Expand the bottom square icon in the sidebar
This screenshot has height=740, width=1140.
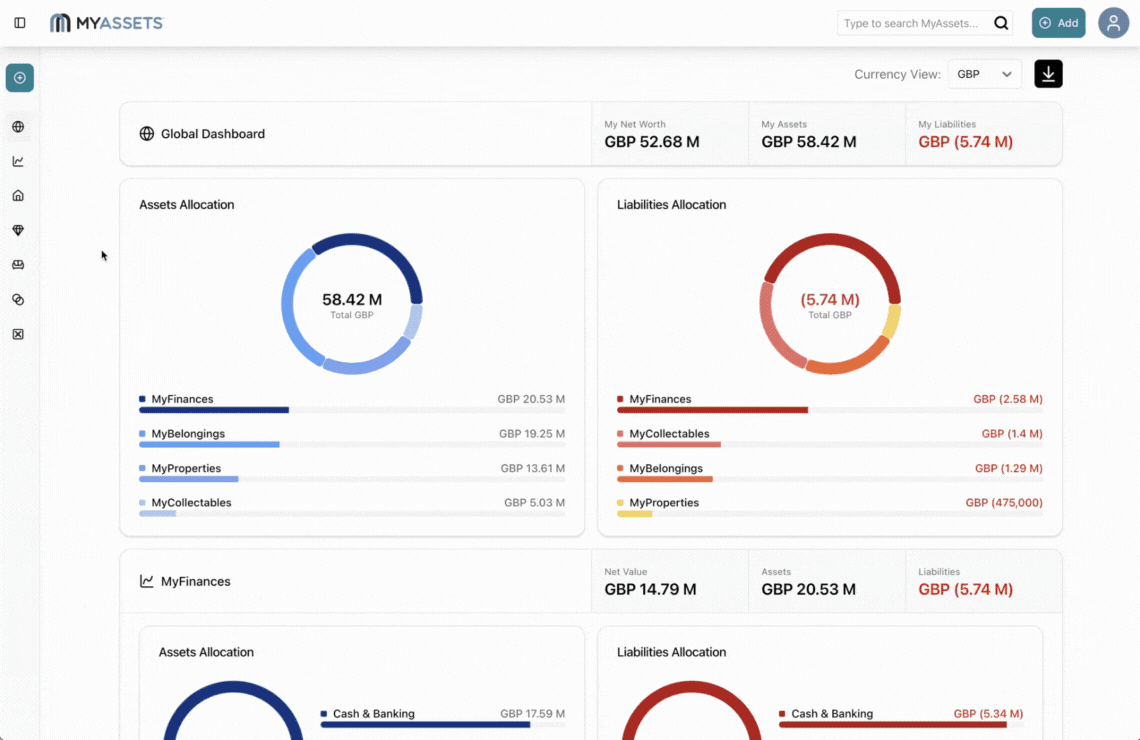pyautogui.click(x=18, y=333)
